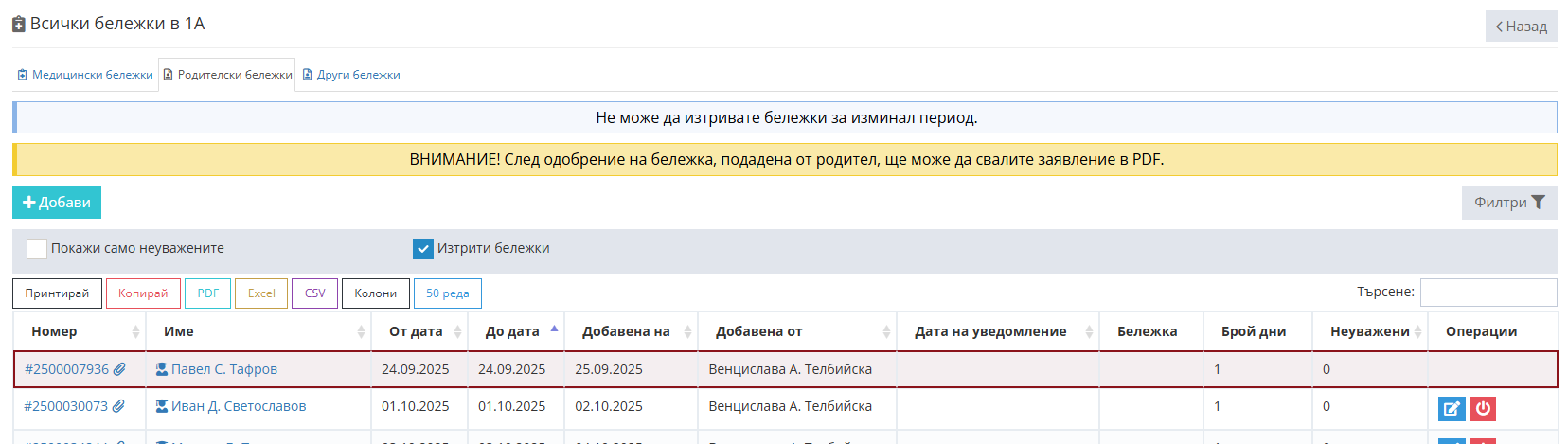Open attachment paperclip next to #2500030073
Viewport: 1568px width, 444px height.
coord(118,406)
